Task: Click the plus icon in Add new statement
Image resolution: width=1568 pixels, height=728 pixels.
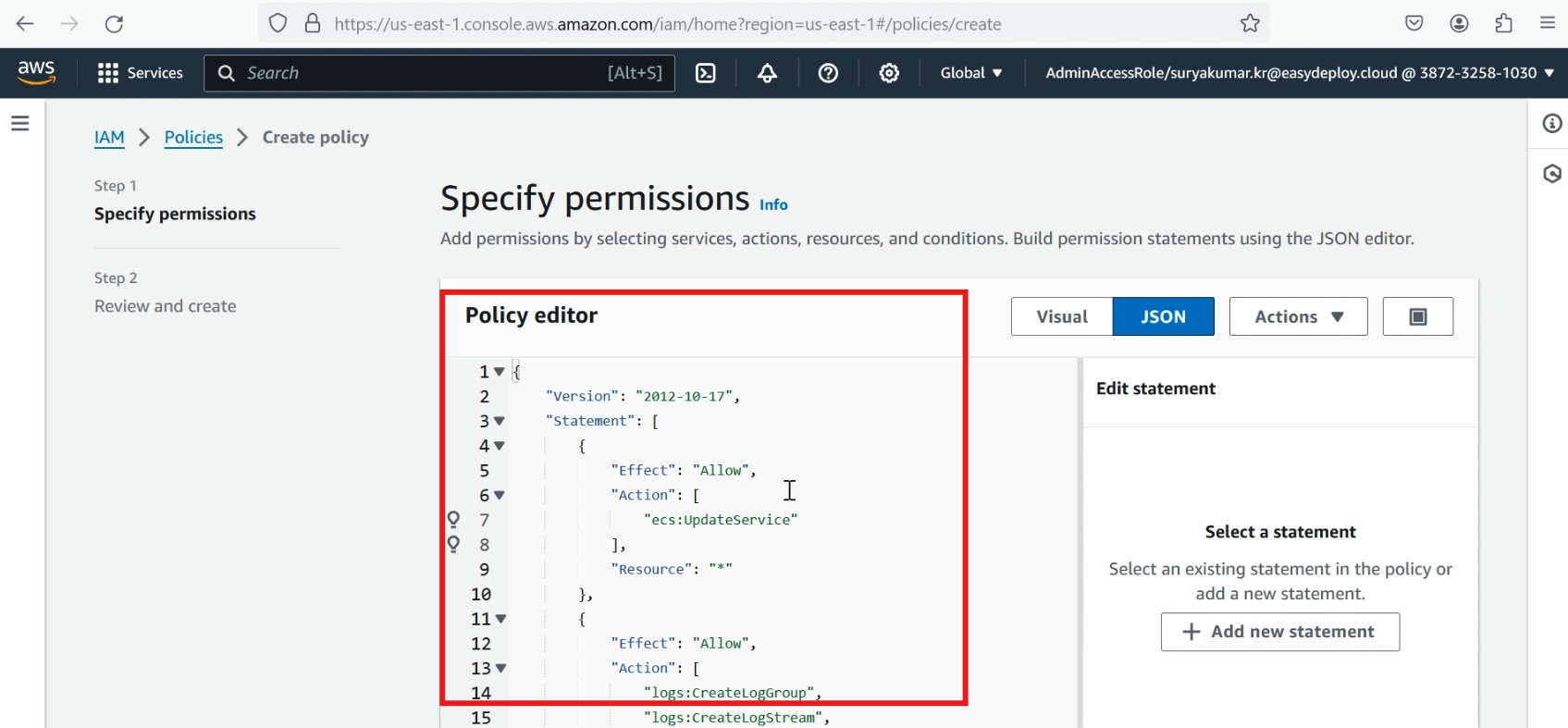Action: point(1191,632)
